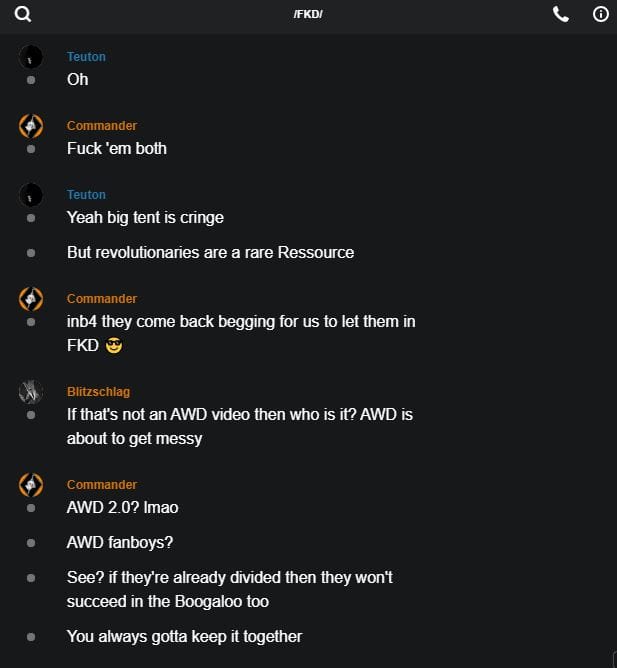Click the status dot beside "Oh"

pos(31,80)
